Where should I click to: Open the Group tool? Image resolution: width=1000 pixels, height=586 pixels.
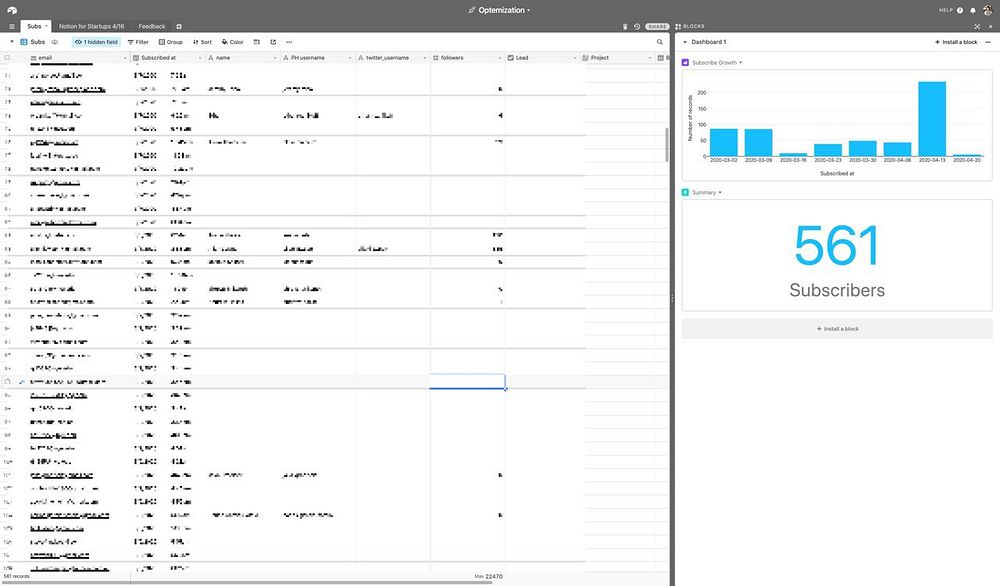pyautogui.click(x=171, y=42)
